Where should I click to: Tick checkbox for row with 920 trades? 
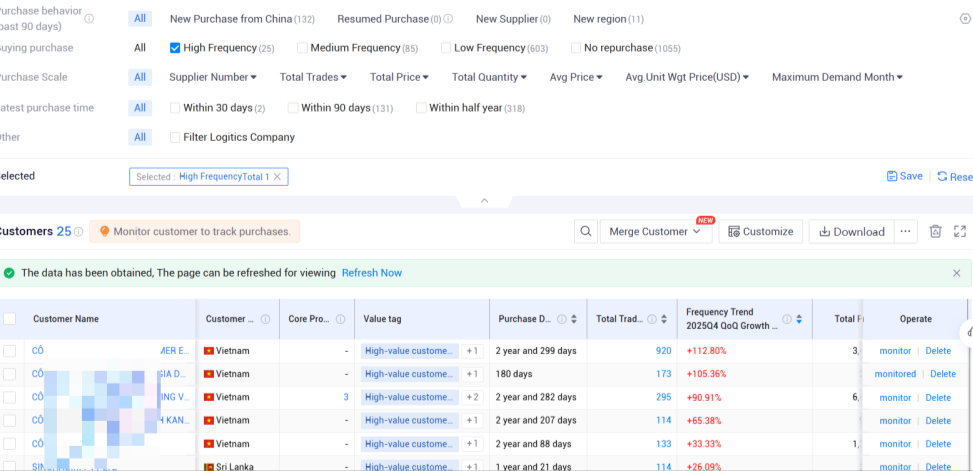(x=9, y=351)
